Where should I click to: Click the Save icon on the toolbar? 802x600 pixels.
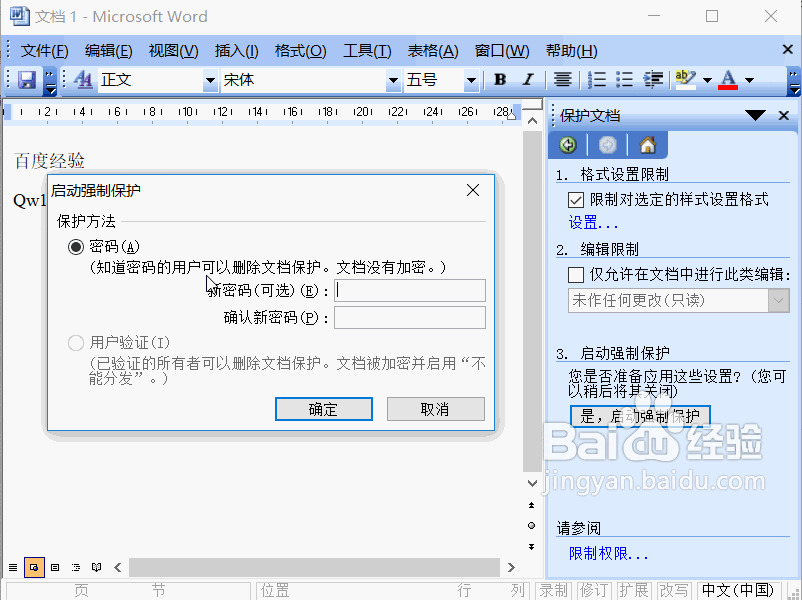tap(25, 80)
